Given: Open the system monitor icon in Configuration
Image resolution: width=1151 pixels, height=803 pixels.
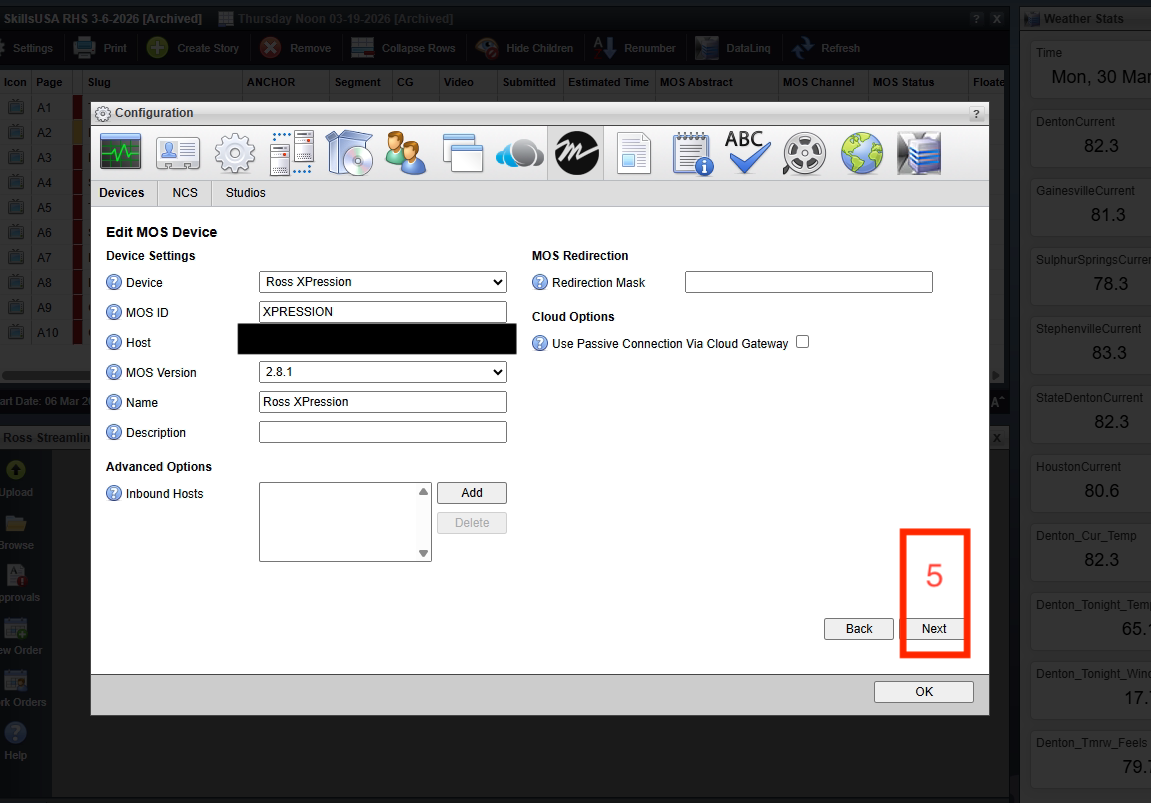Looking at the screenshot, I should click(x=120, y=153).
